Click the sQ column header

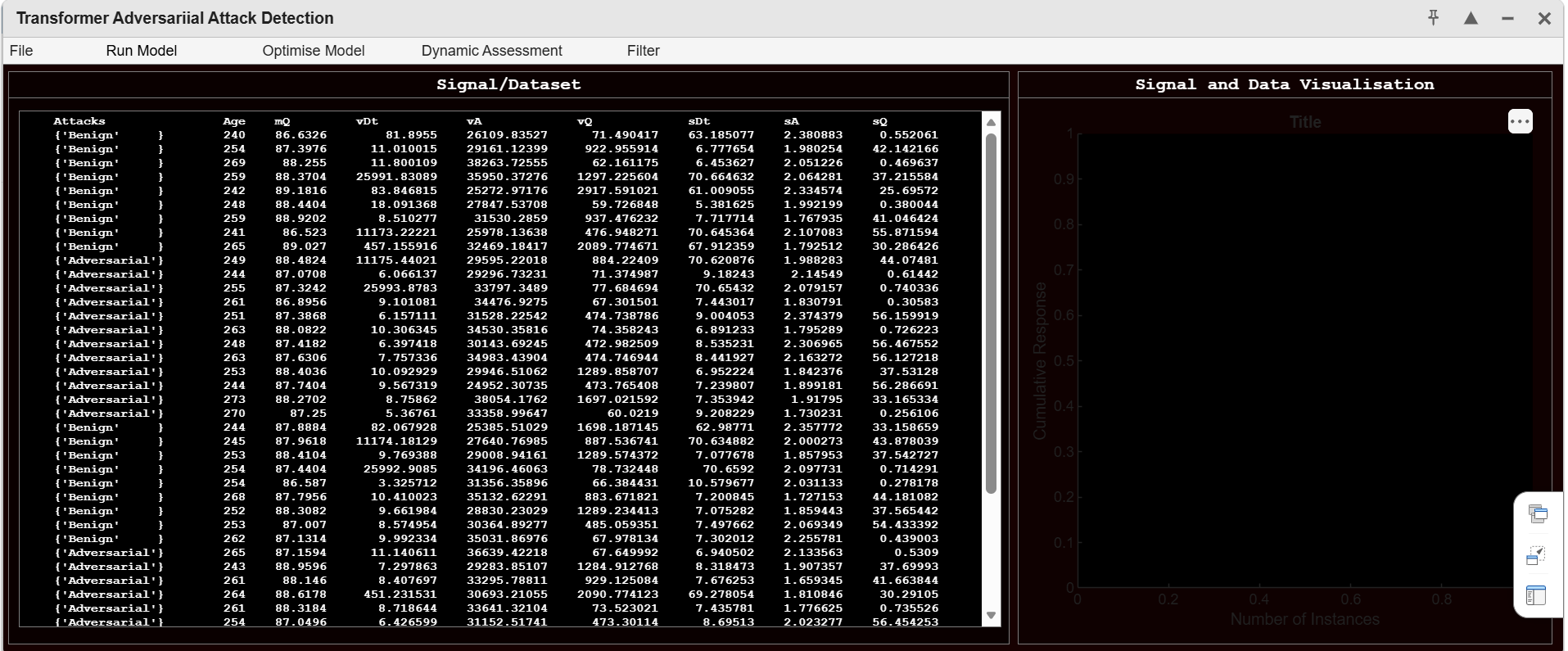click(880, 121)
